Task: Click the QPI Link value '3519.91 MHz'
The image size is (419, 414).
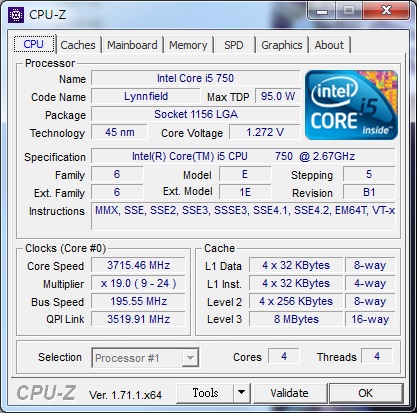Action: coord(138,319)
